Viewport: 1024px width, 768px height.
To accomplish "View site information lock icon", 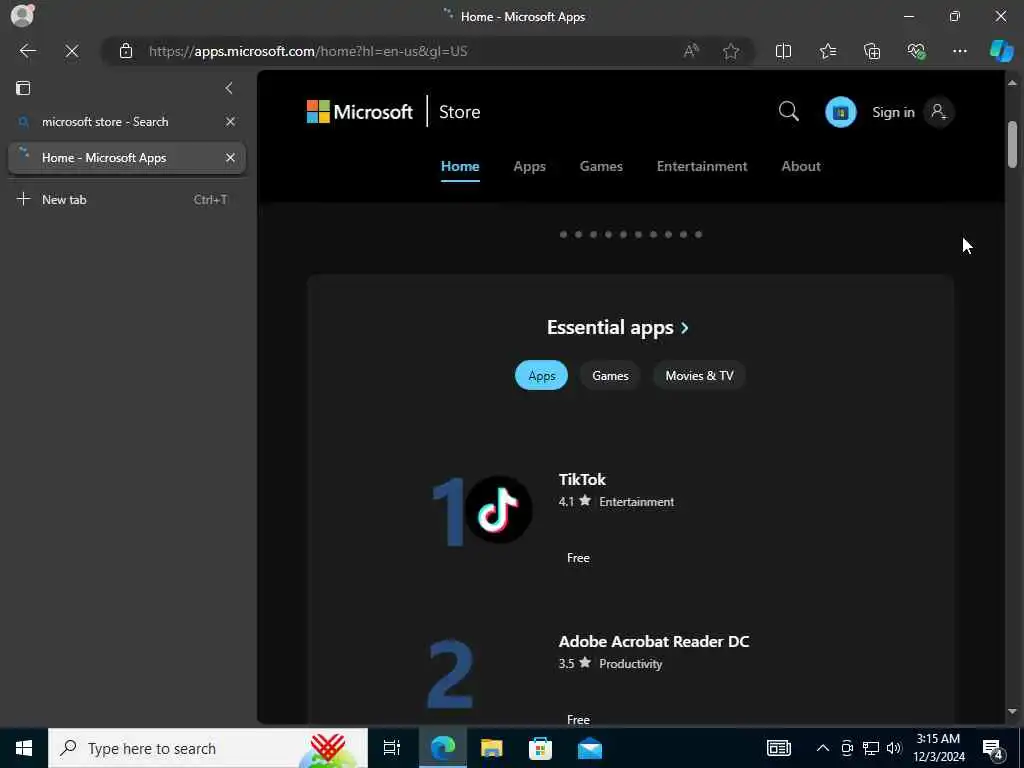I will [126, 51].
